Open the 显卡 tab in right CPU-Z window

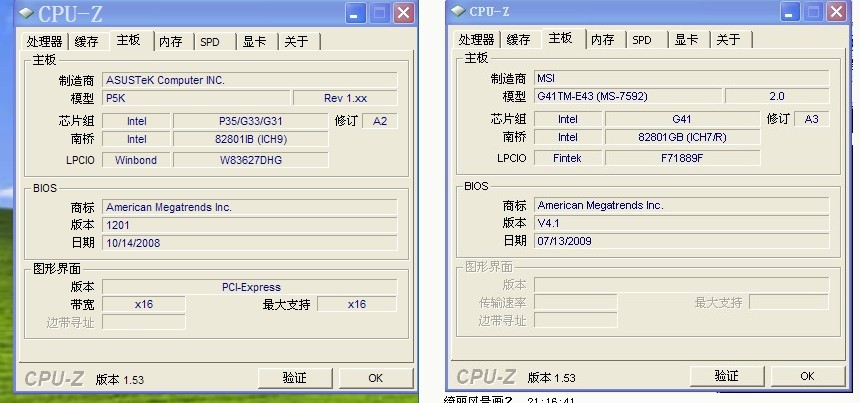point(687,39)
